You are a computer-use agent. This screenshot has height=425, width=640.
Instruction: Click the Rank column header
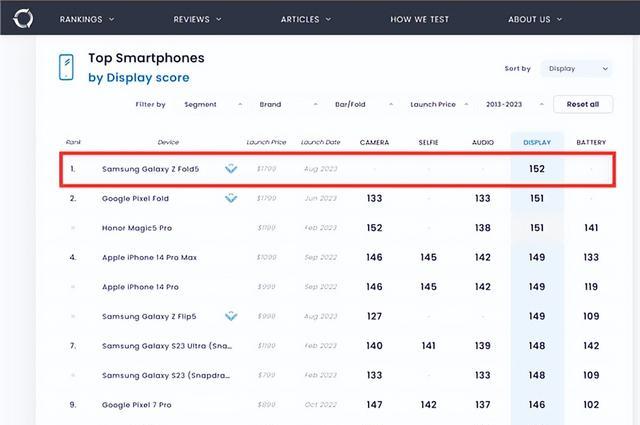pyautogui.click(x=73, y=142)
